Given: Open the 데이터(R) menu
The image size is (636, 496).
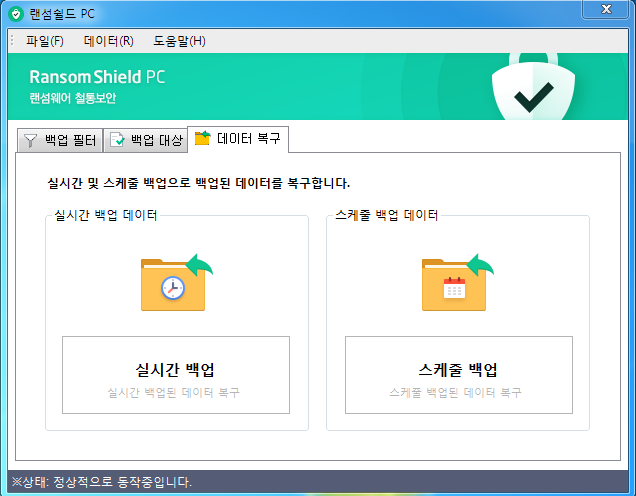Looking at the screenshot, I should (108, 41).
